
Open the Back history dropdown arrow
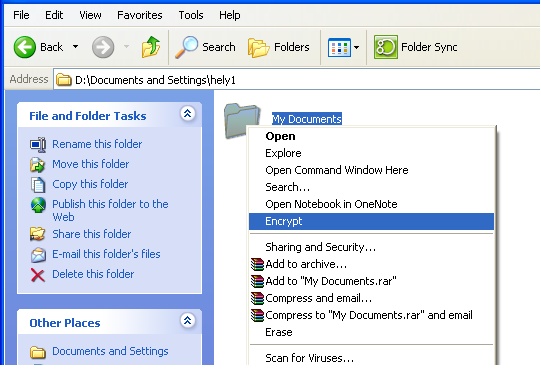pos(75,47)
